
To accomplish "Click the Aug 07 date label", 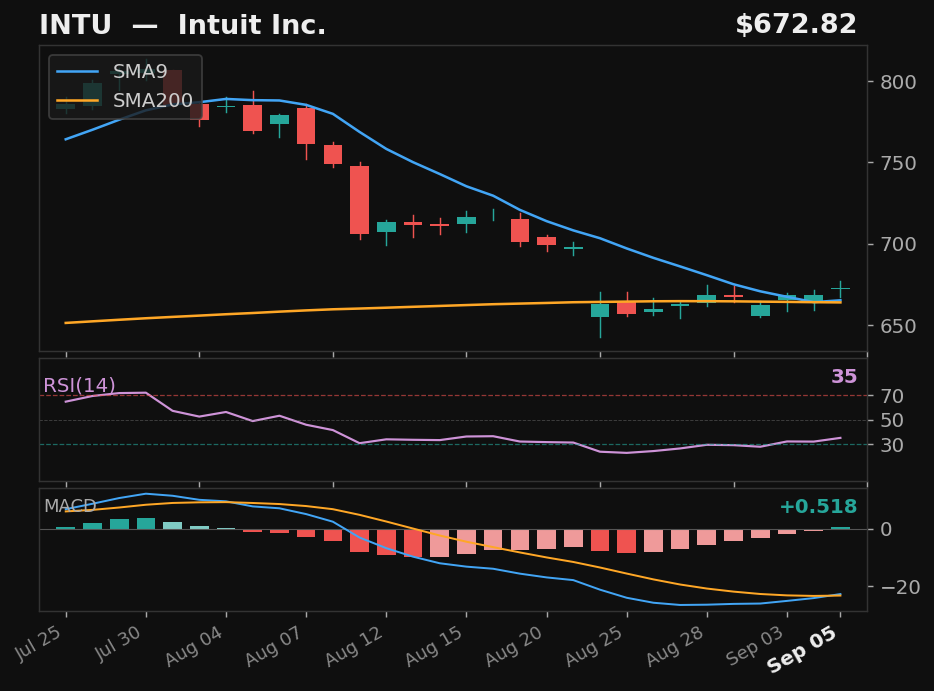I will 274,646.
